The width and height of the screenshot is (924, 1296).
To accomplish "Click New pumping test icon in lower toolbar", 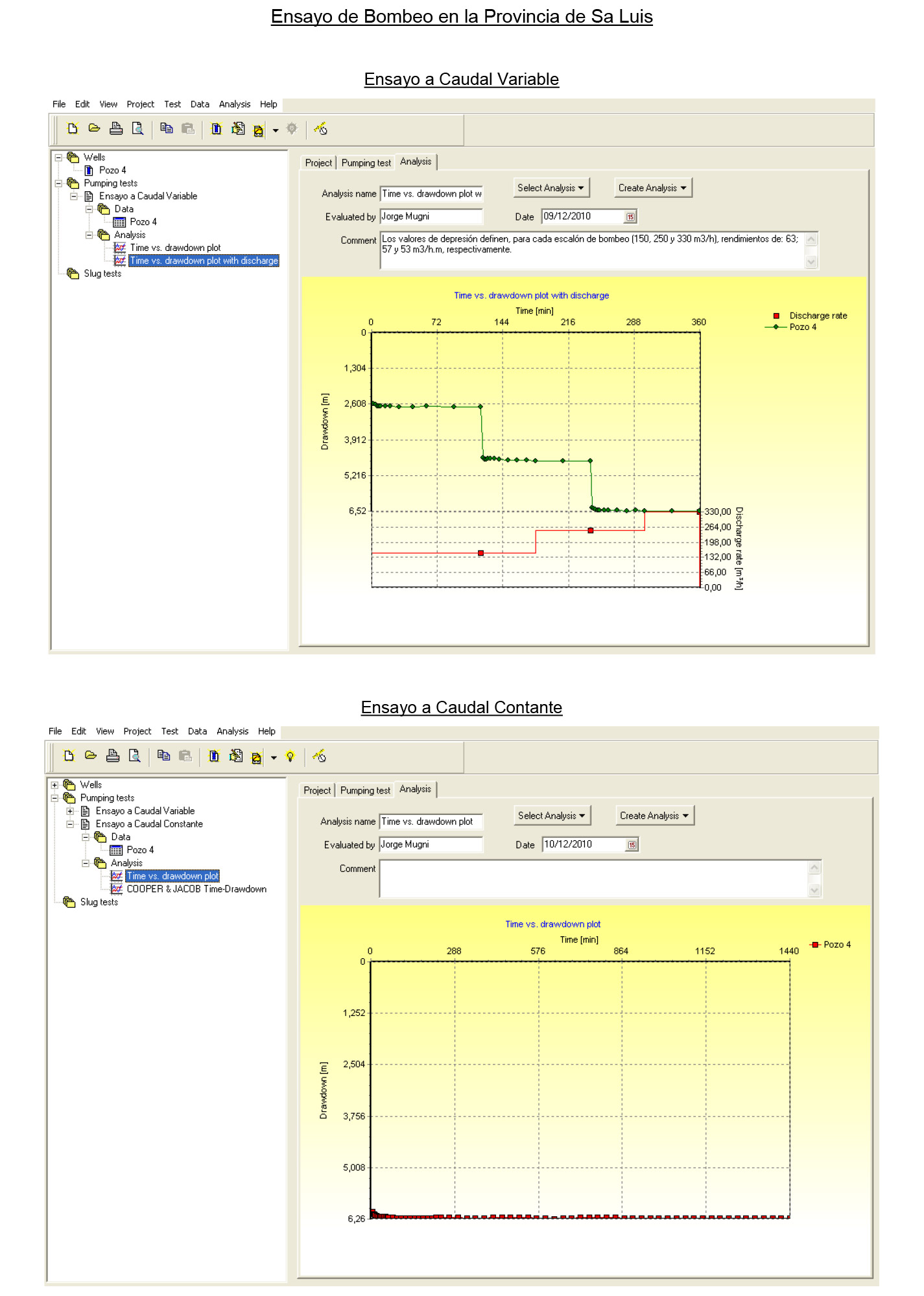I will [x=236, y=756].
